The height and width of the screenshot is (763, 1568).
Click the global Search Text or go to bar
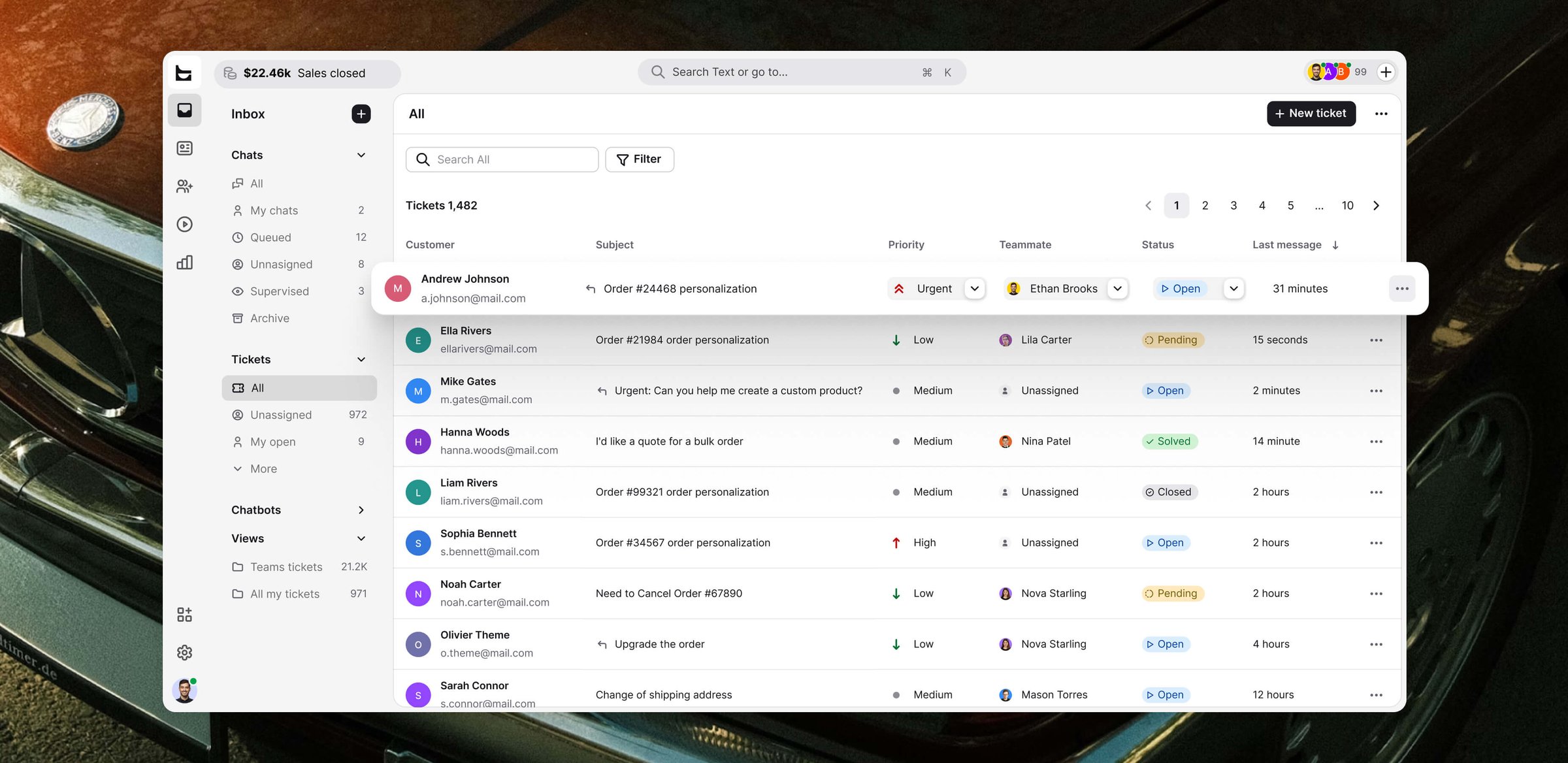pos(802,72)
